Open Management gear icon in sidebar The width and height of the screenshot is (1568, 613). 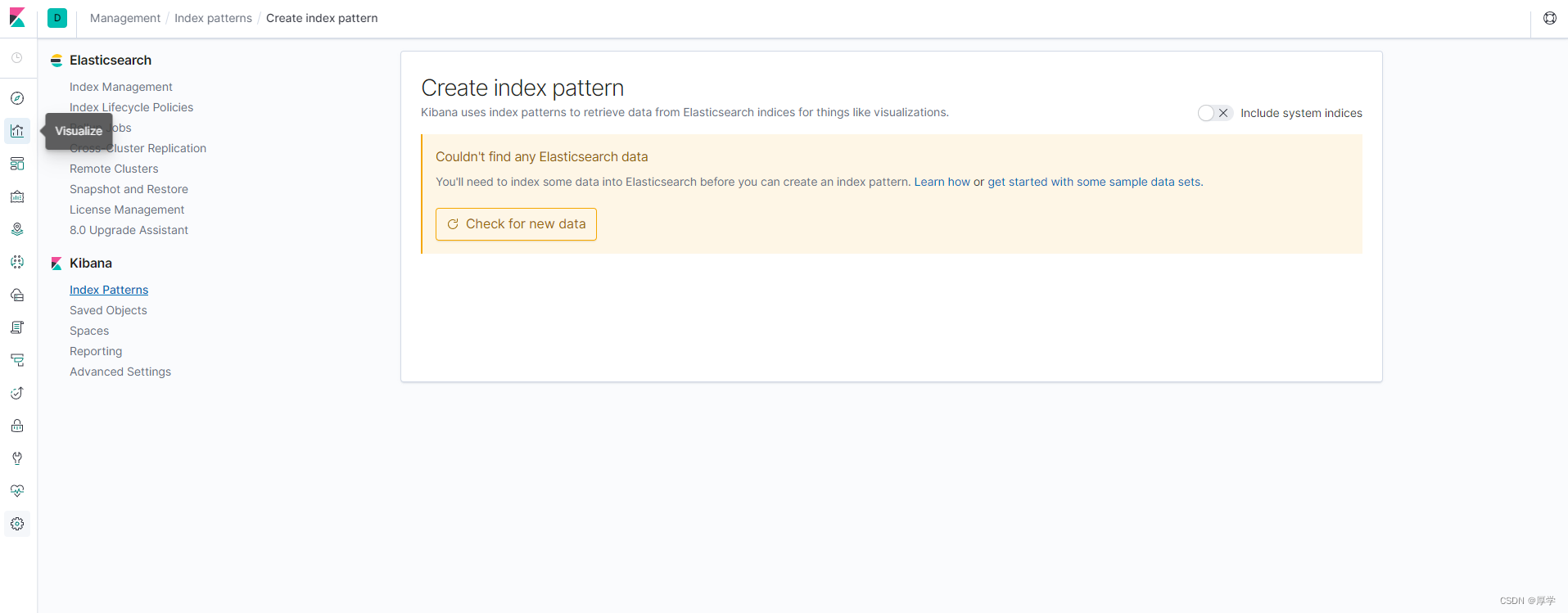17,524
